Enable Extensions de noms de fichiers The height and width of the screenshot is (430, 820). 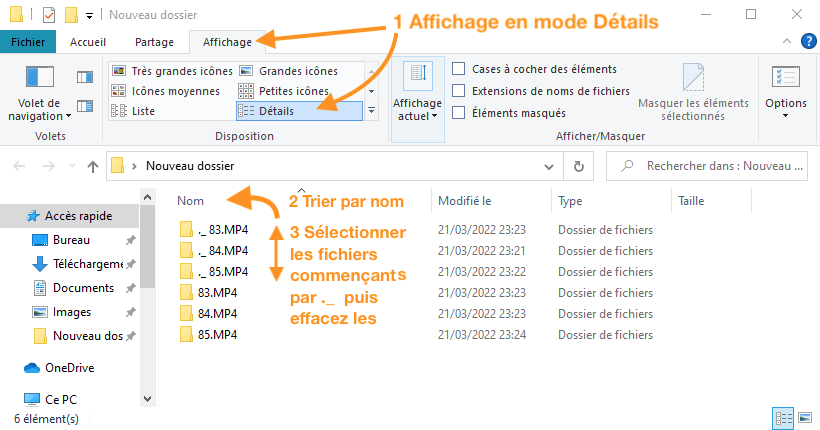459,90
